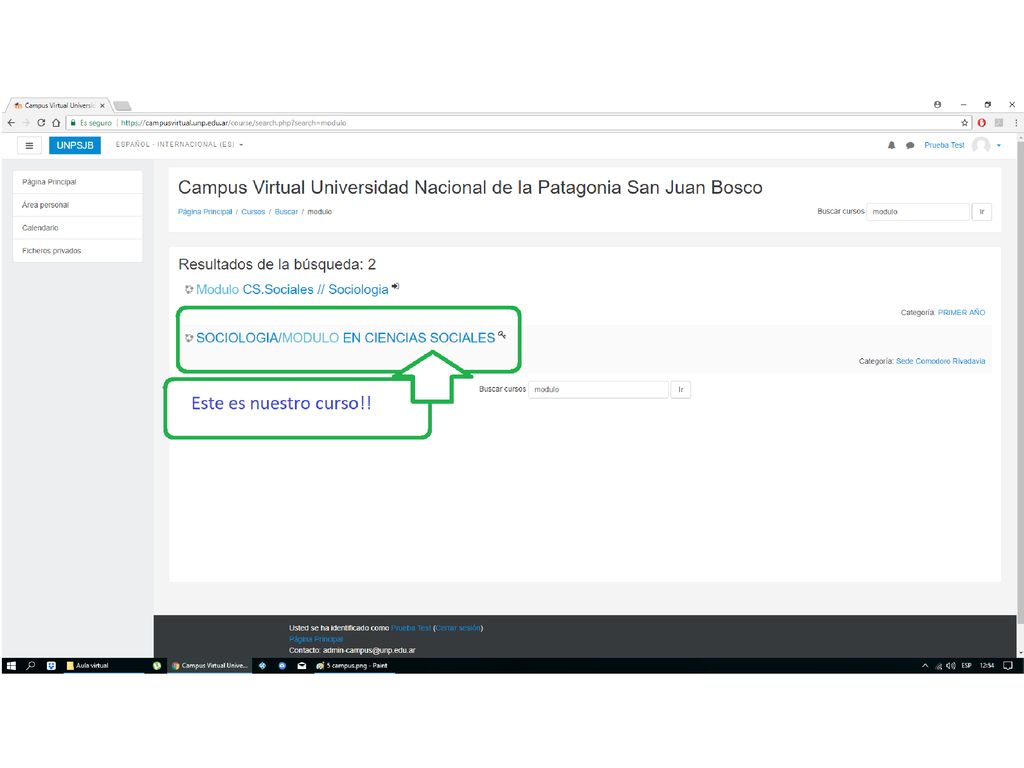
Task: Open Dropbox from the taskbar
Action: (51, 665)
